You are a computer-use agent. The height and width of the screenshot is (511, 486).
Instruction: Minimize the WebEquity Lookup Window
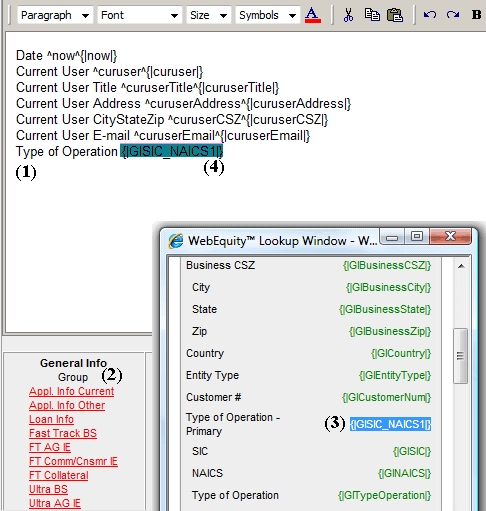click(392, 237)
